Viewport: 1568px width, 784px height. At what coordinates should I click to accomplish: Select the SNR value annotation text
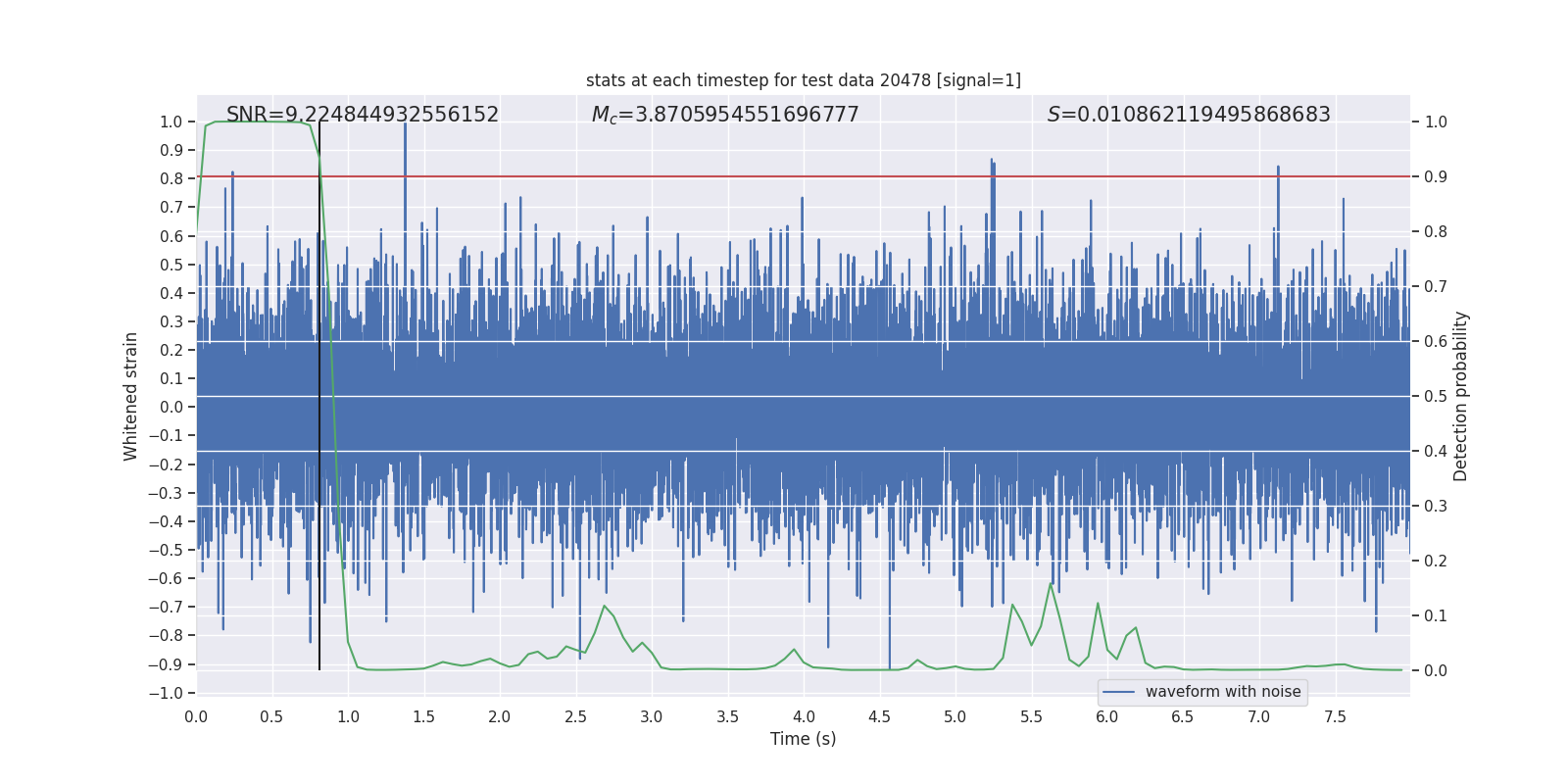[x=362, y=115]
